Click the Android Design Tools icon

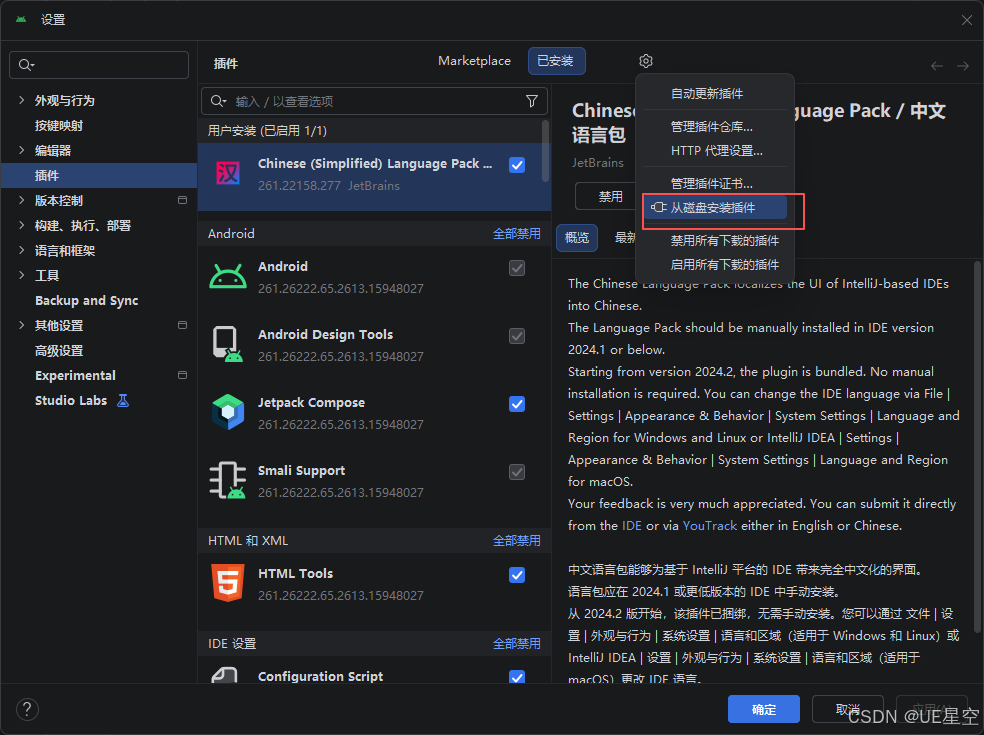228,344
